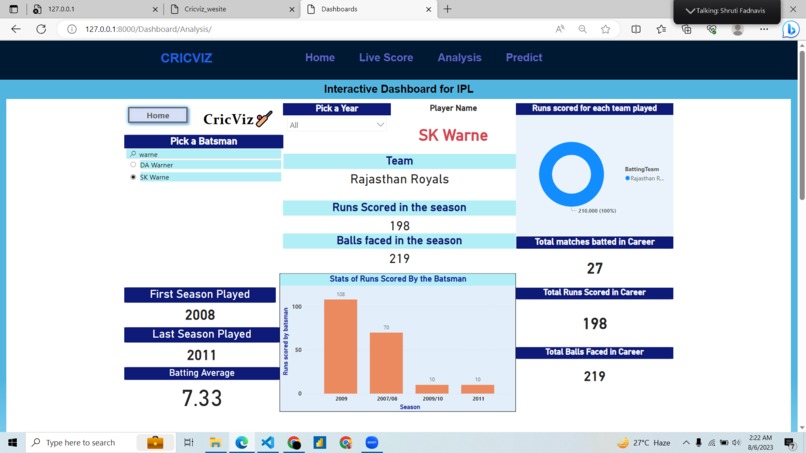
Task: Close the Dashboards tab
Action: point(428,9)
